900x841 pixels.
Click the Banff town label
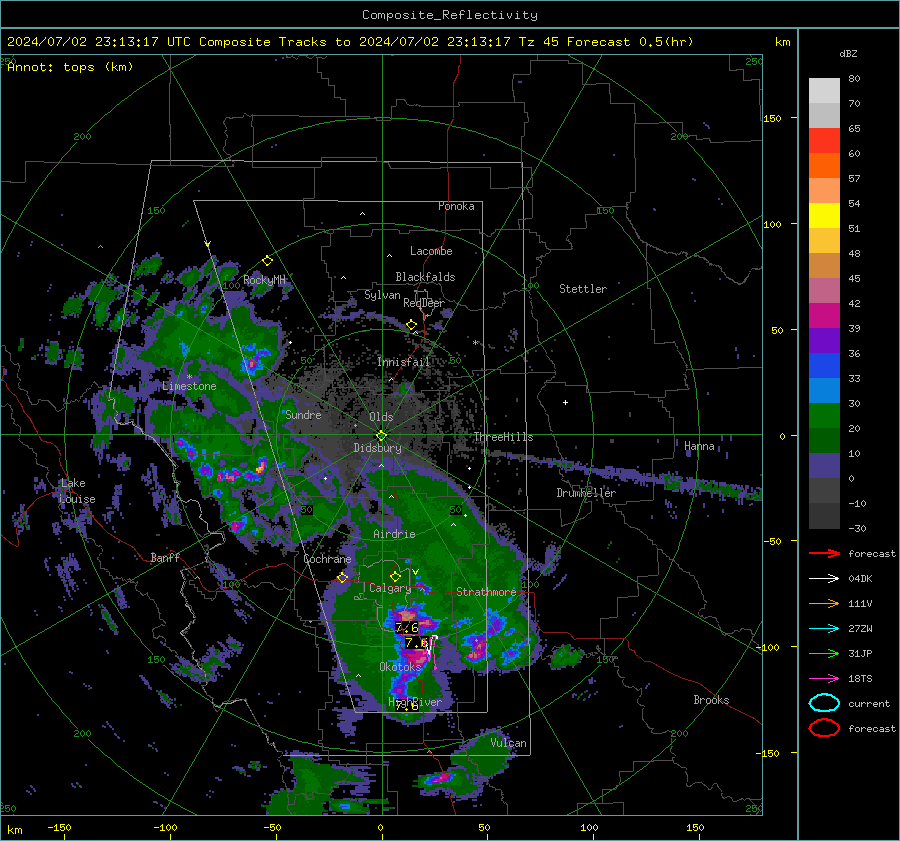[x=165, y=557]
